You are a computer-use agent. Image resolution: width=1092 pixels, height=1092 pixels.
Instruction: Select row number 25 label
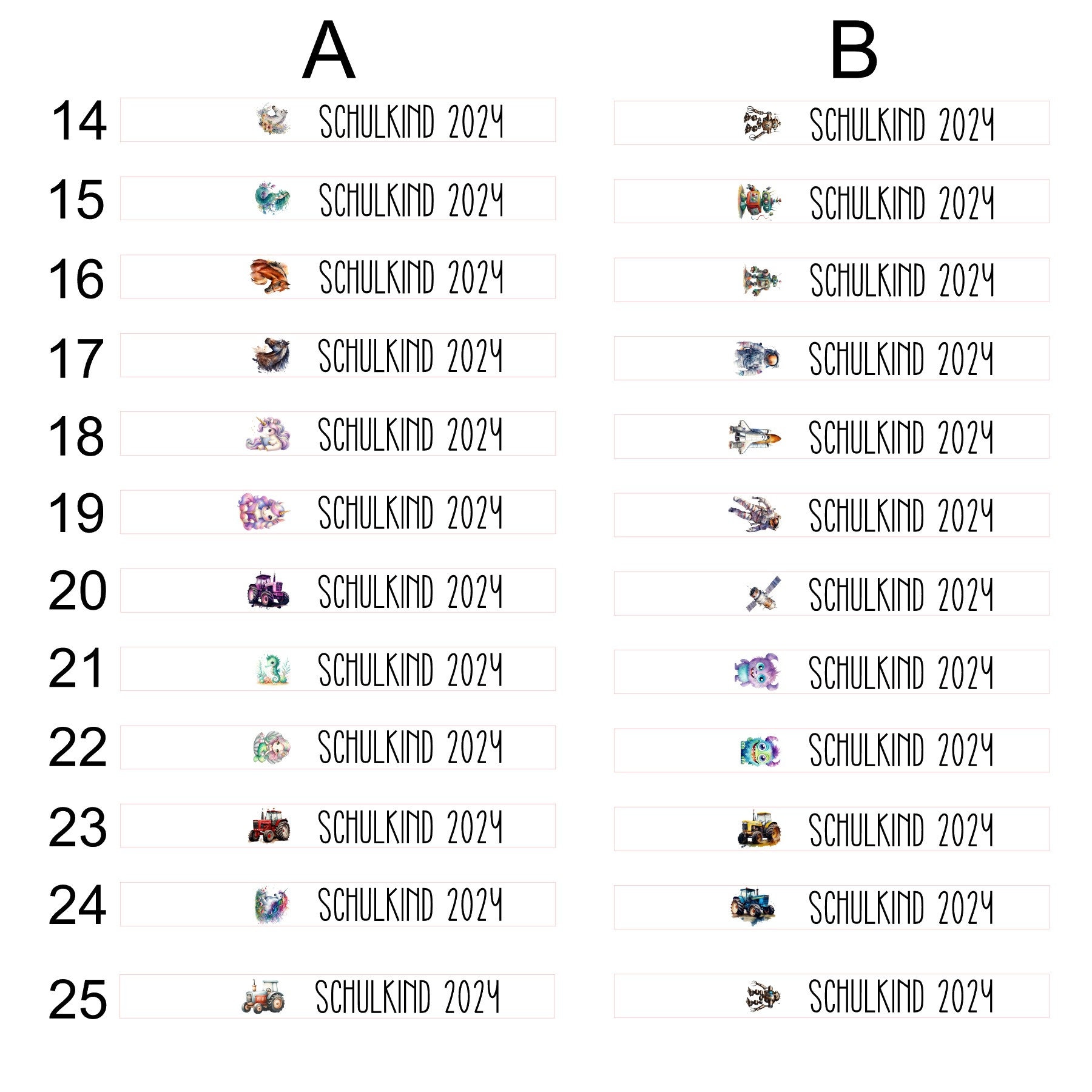click(x=78, y=1000)
